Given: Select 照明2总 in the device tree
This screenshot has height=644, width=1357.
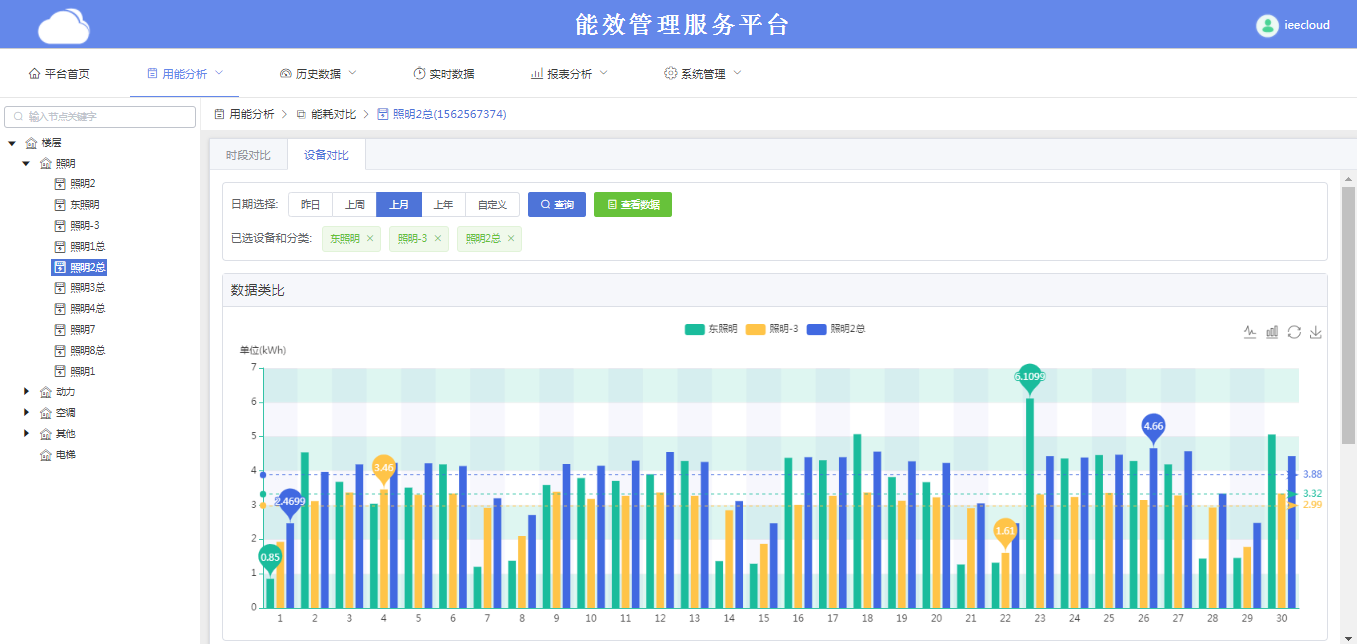Looking at the screenshot, I should pos(79,268).
